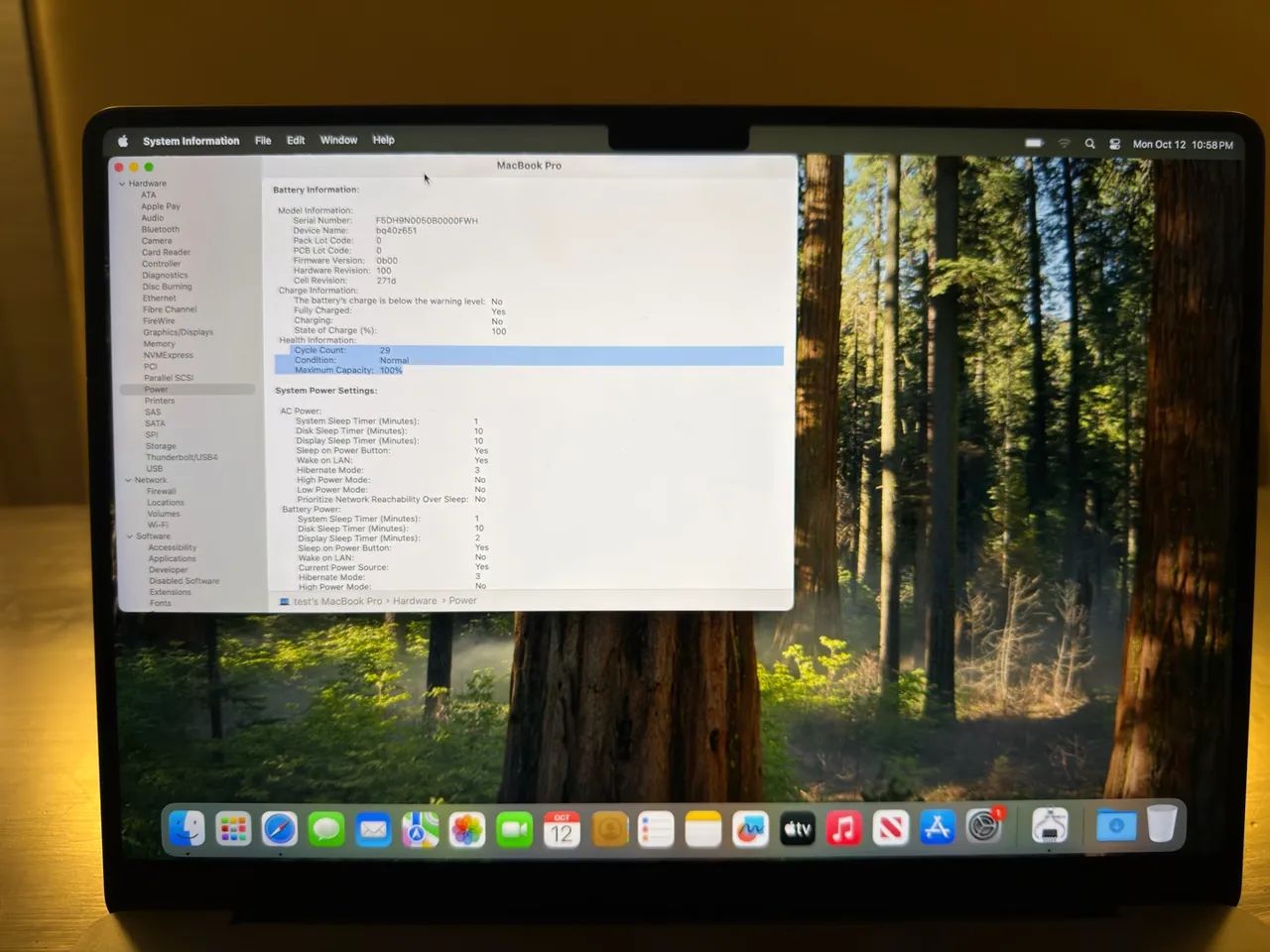Open Spotlight search in the menu bar
The height and width of the screenshot is (952, 1270).
click(1089, 144)
